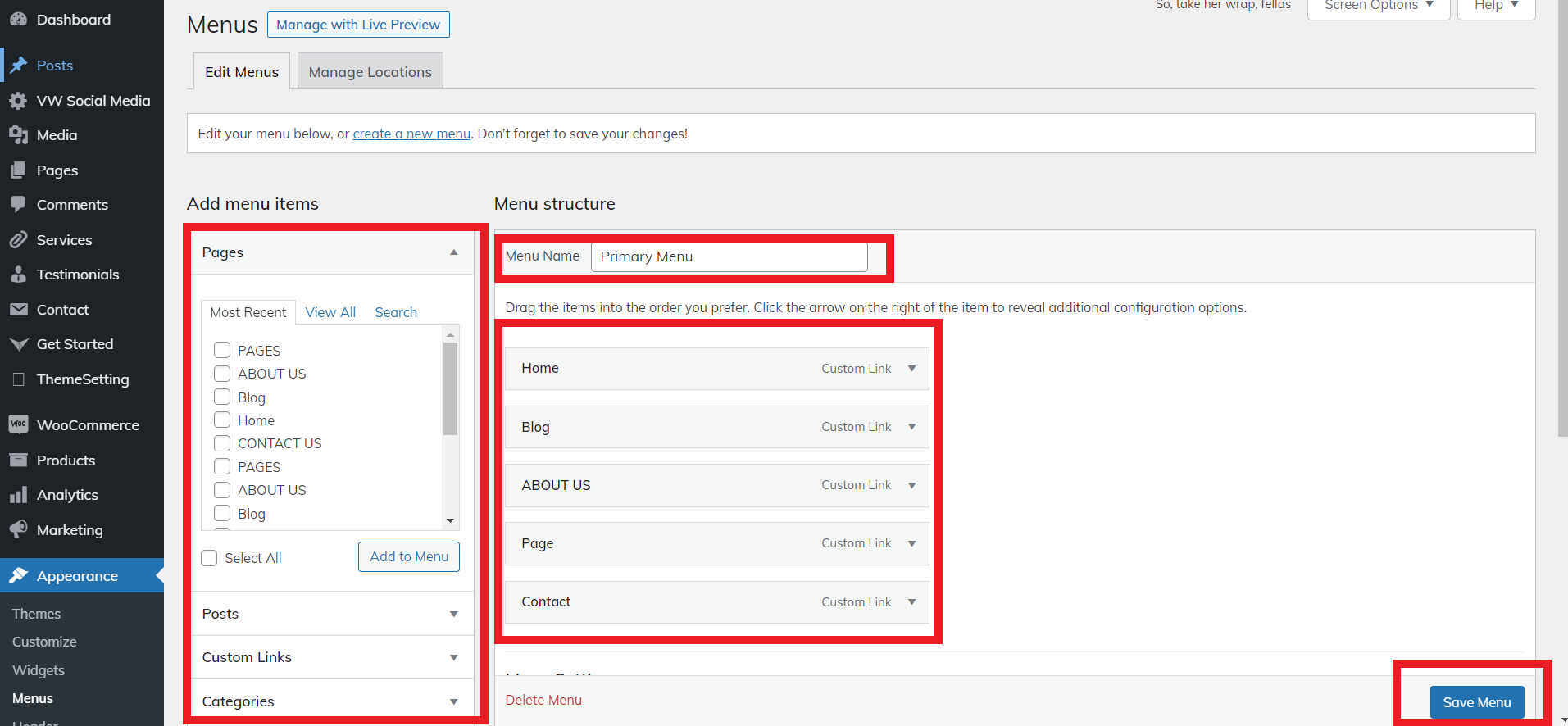Click the Comments speech bubble icon

pos(18,205)
